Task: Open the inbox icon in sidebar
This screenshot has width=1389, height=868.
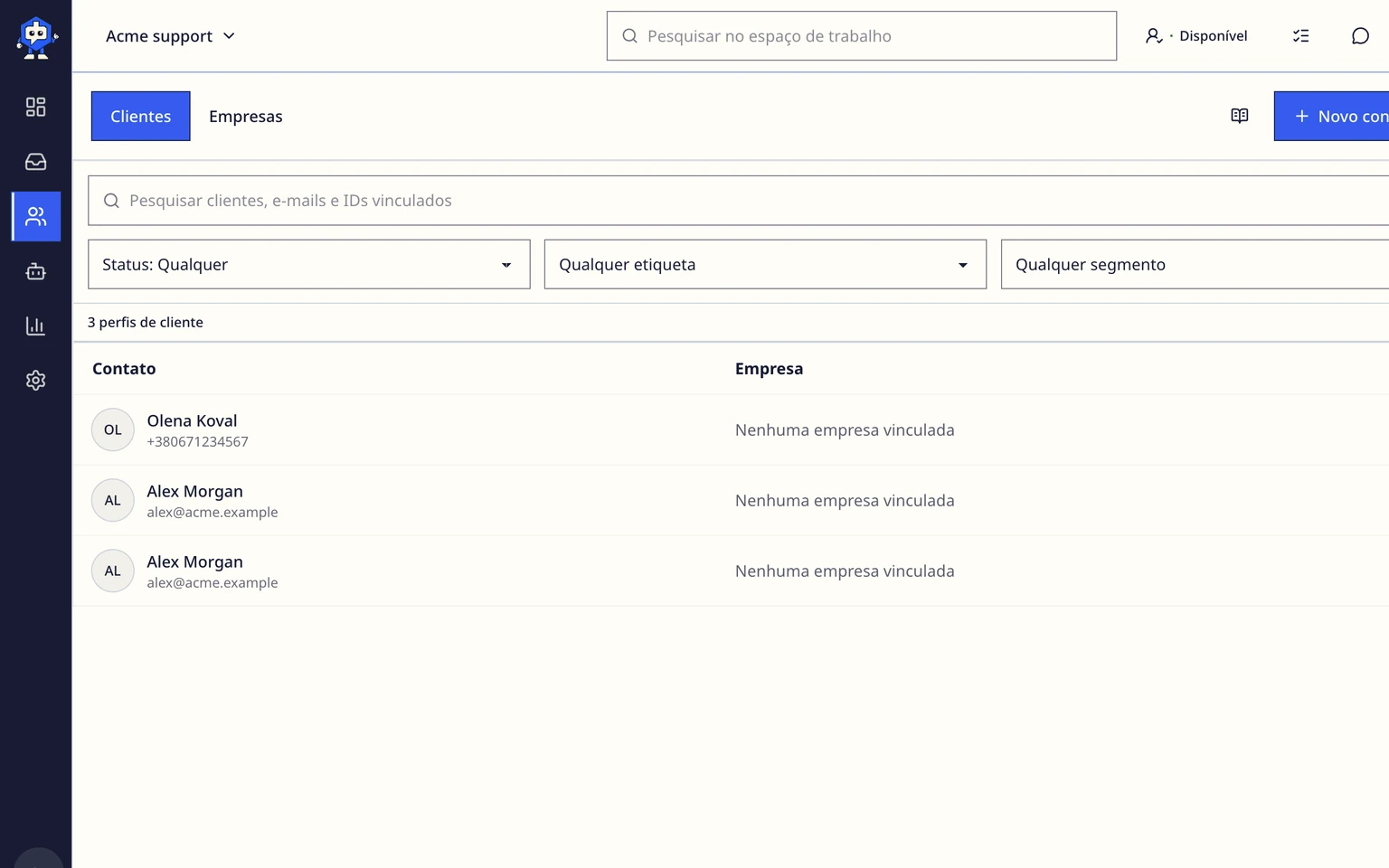Action: click(x=36, y=162)
